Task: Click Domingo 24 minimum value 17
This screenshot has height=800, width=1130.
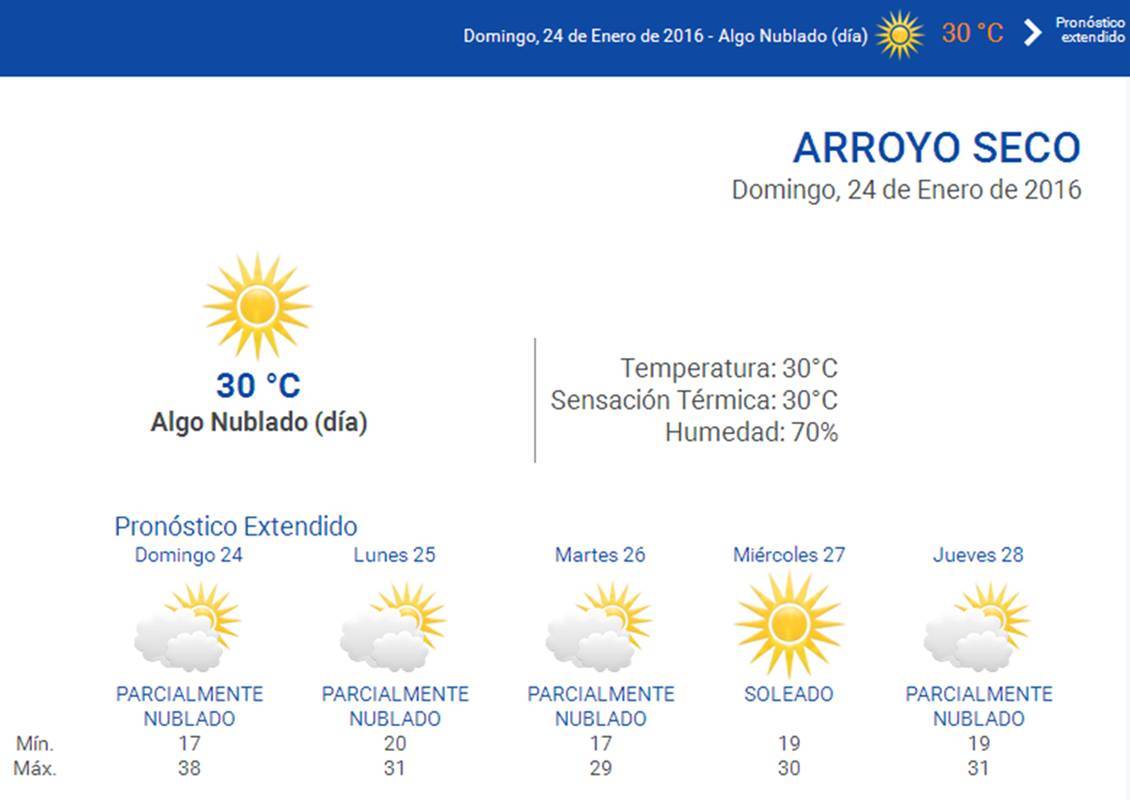Action: click(190, 743)
